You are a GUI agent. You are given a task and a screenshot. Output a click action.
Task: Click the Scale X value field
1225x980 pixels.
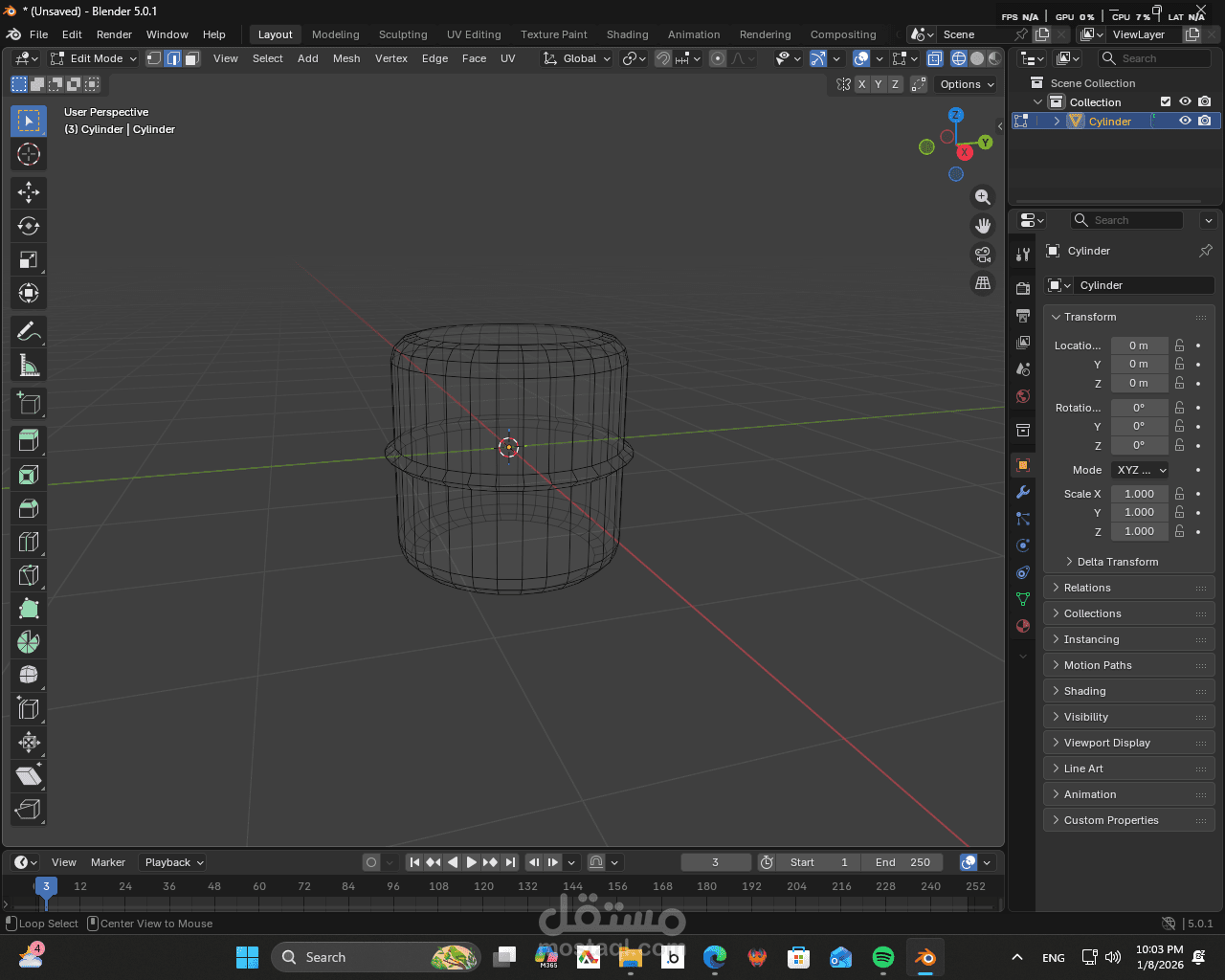(x=1139, y=494)
